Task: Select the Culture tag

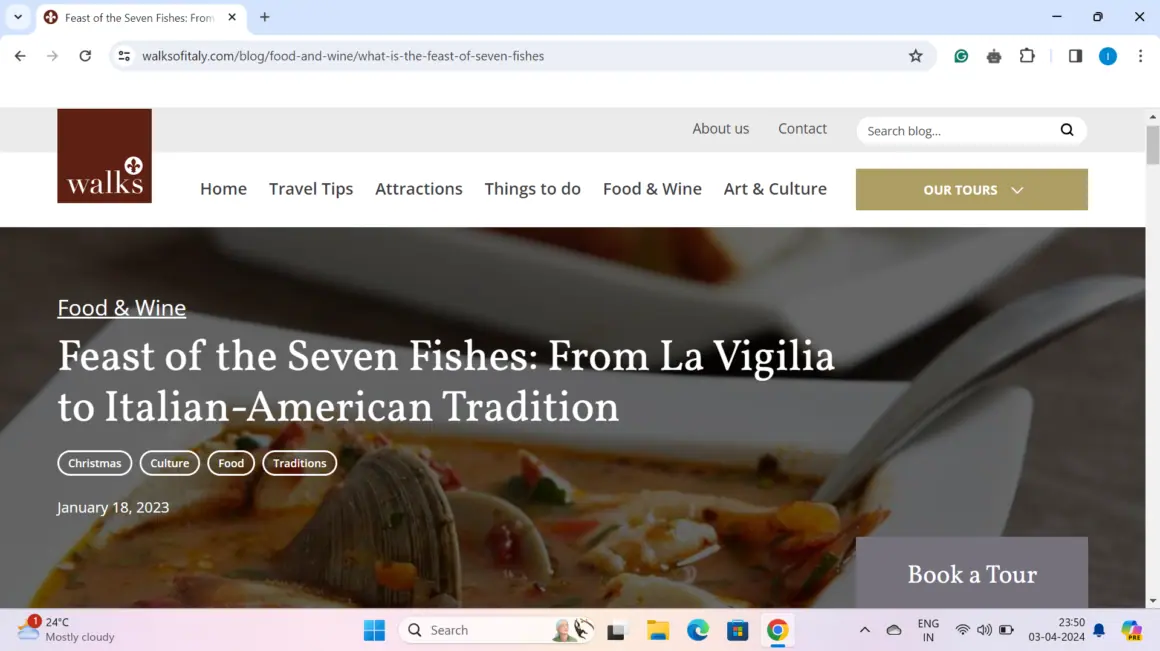Action: click(169, 463)
